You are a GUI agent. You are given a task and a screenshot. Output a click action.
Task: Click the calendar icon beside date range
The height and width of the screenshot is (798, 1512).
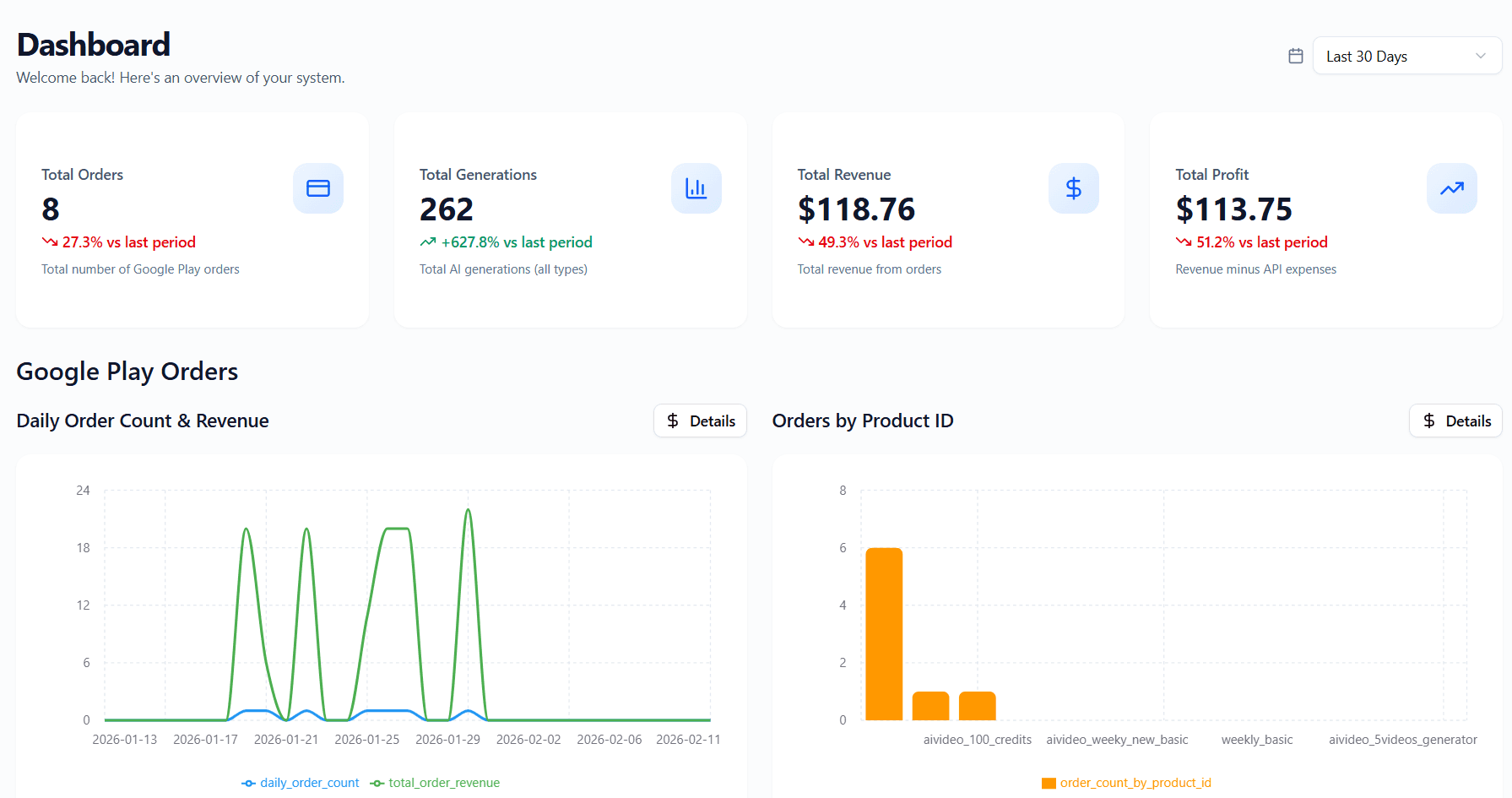[x=1295, y=56]
